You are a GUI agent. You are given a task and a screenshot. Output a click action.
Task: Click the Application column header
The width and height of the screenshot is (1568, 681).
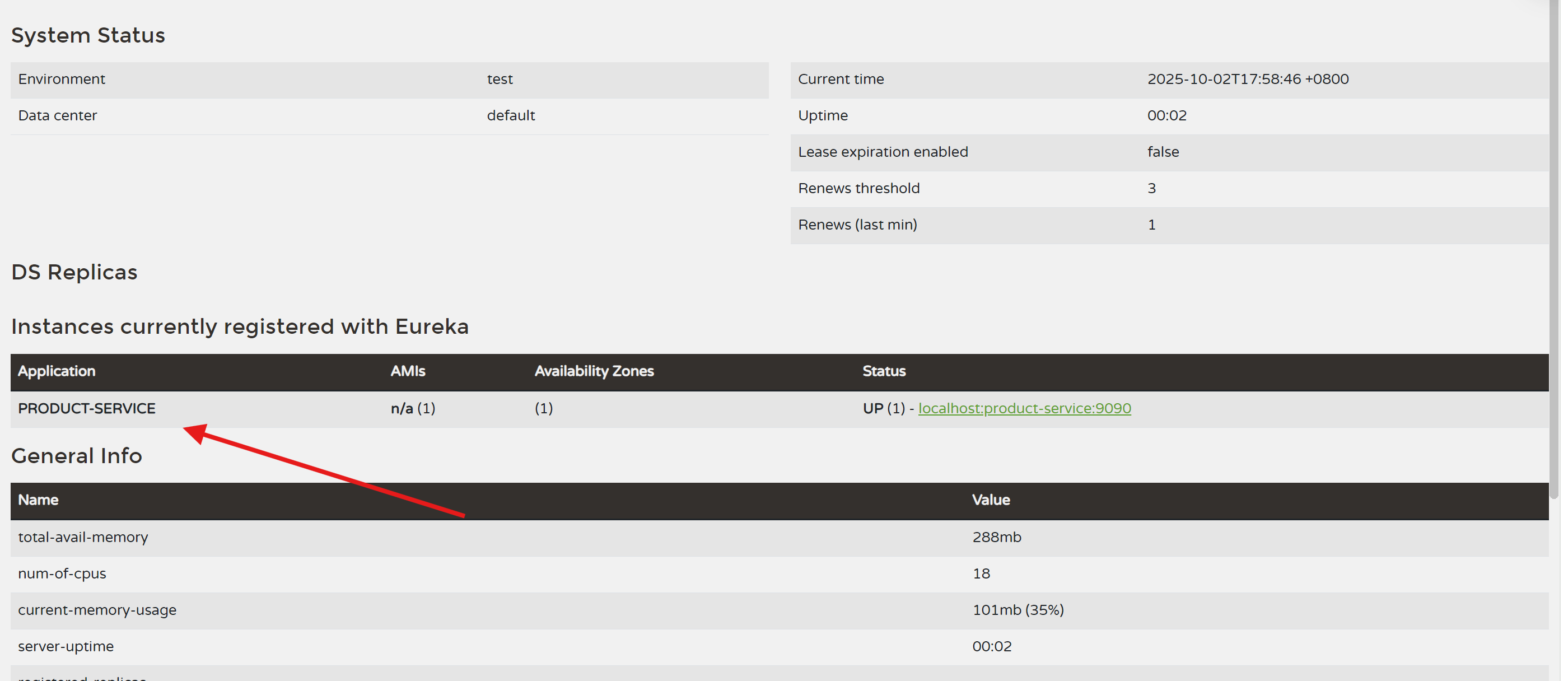click(x=57, y=371)
